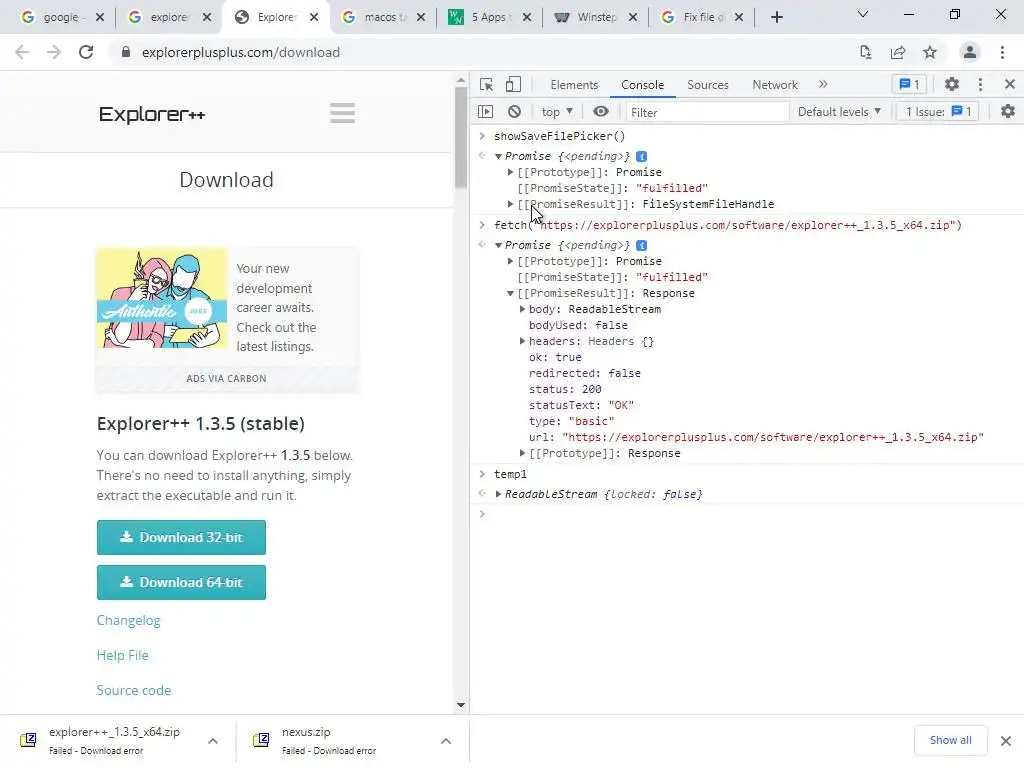Select the inspect element picker icon
Viewport: 1024px width, 768px height.
point(486,84)
